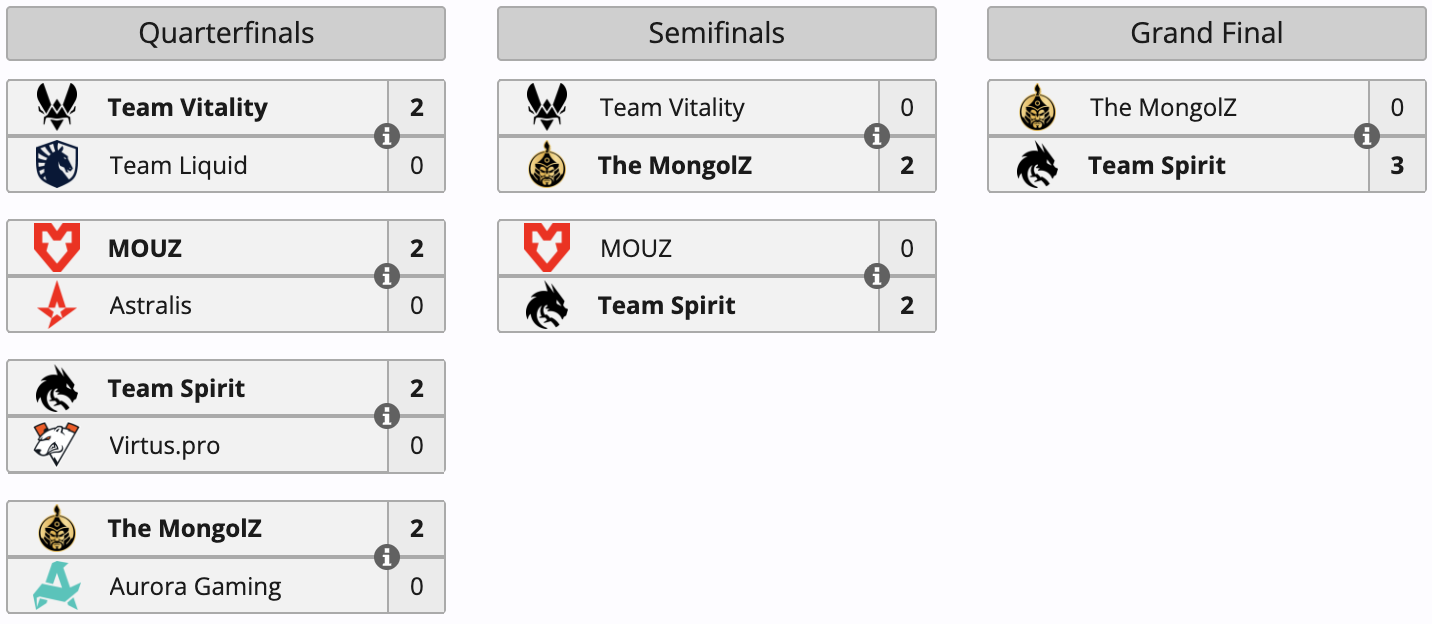Show info for MOUZ vs Spirit semifinal

click(877, 276)
